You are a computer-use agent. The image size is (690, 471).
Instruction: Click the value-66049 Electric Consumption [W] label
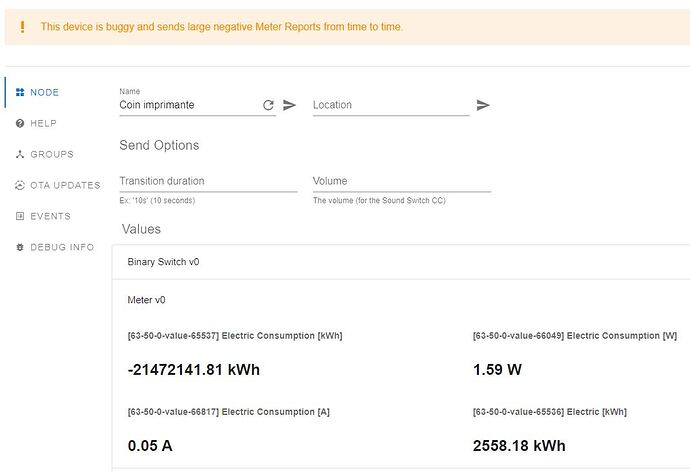(x=575, y=336)
